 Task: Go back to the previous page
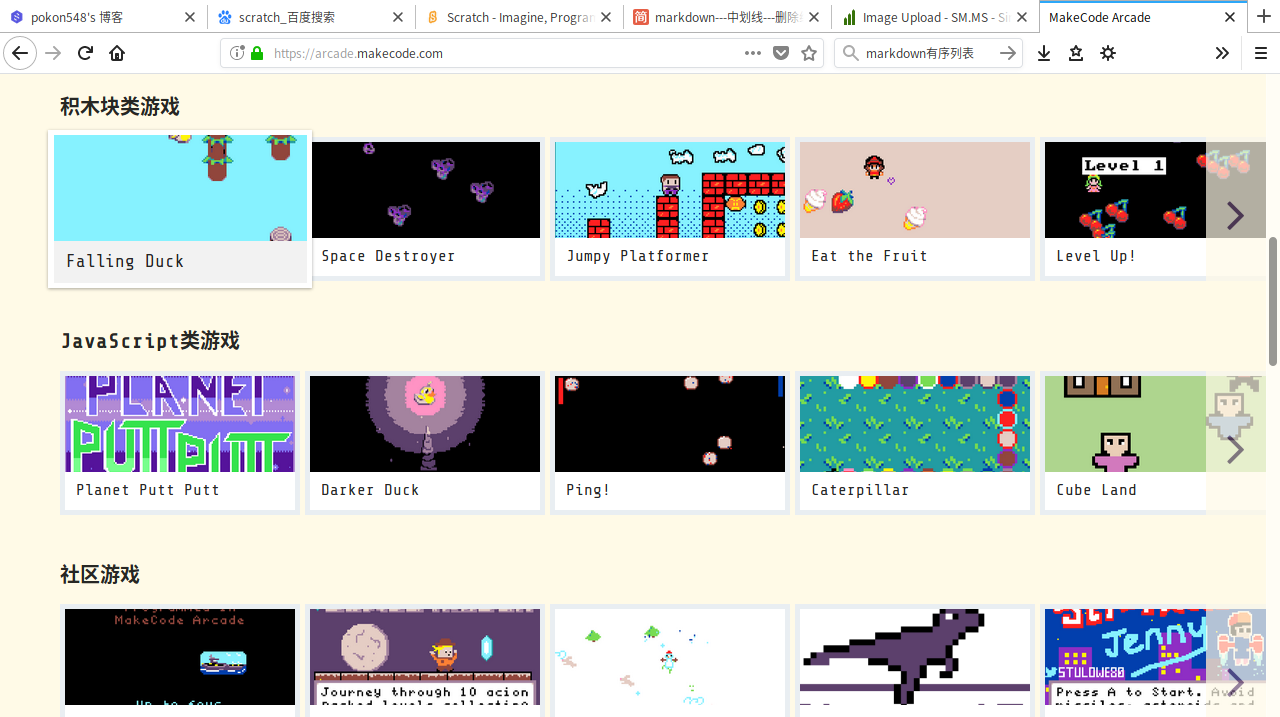point(20,53)
